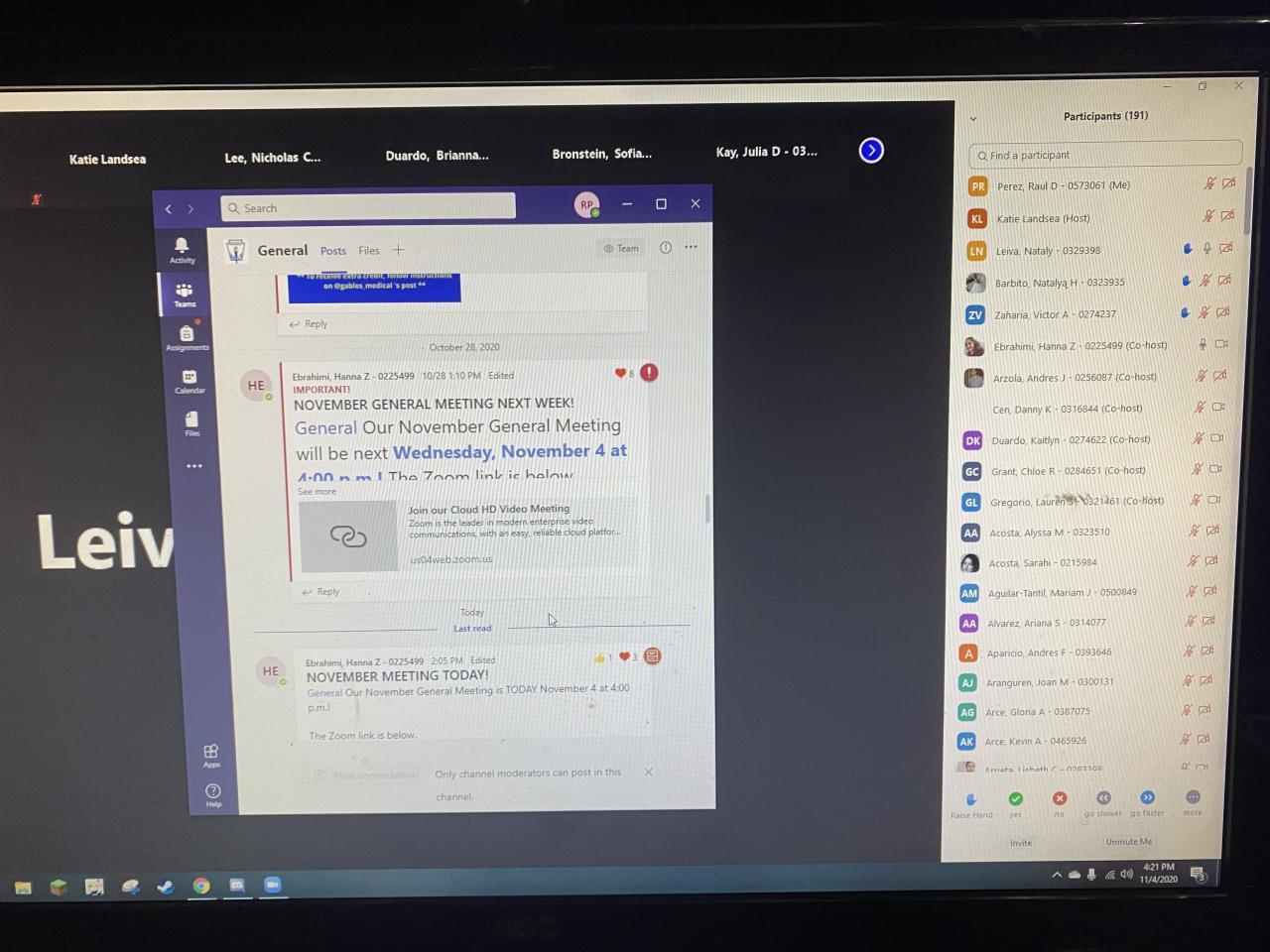
Task: Dismiss the channel moderators notice with X
Action: pos(648,772)
